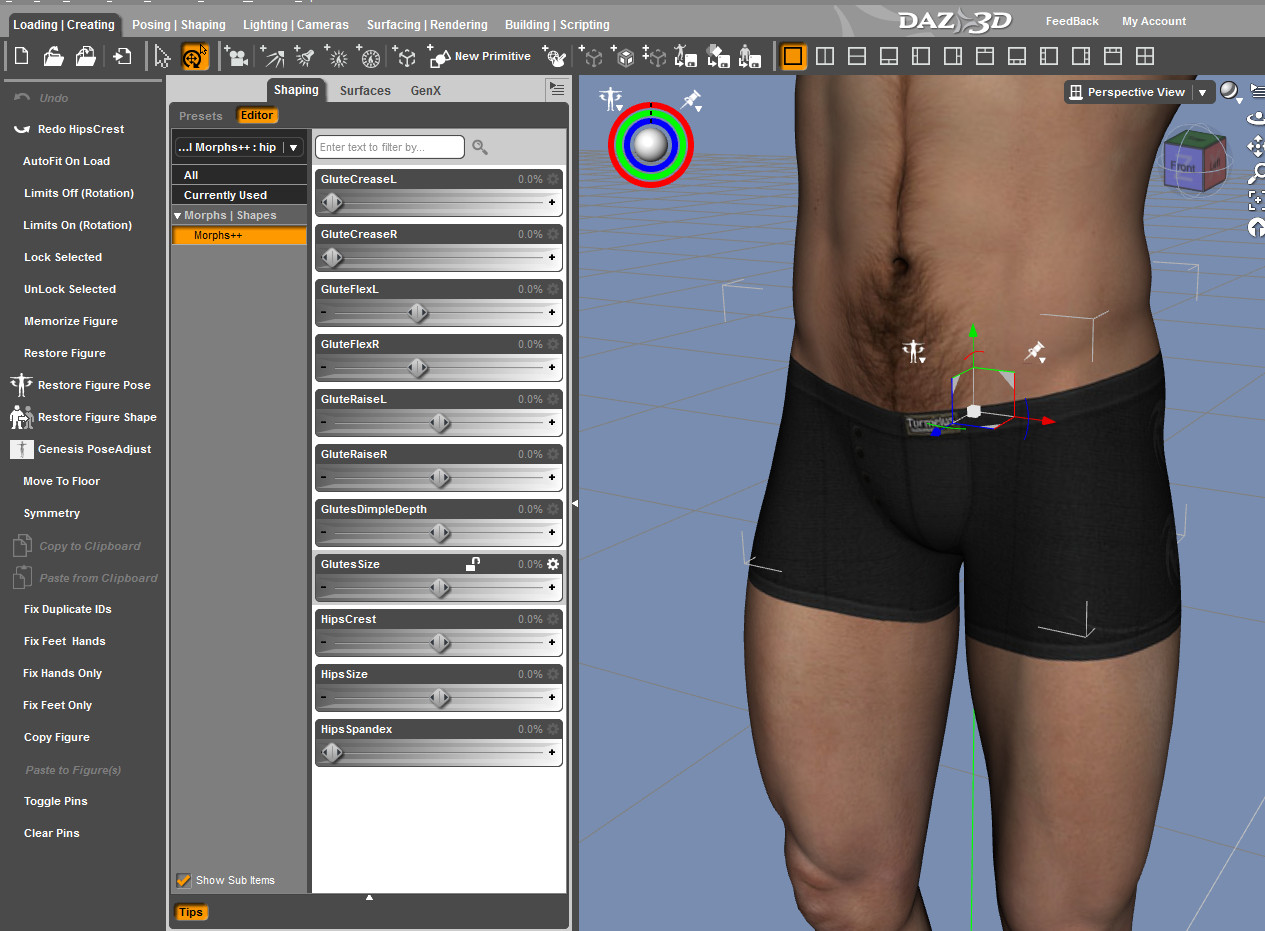
Task: Click Limits Off (Rotation)
Action: click(x=79, y=193)
